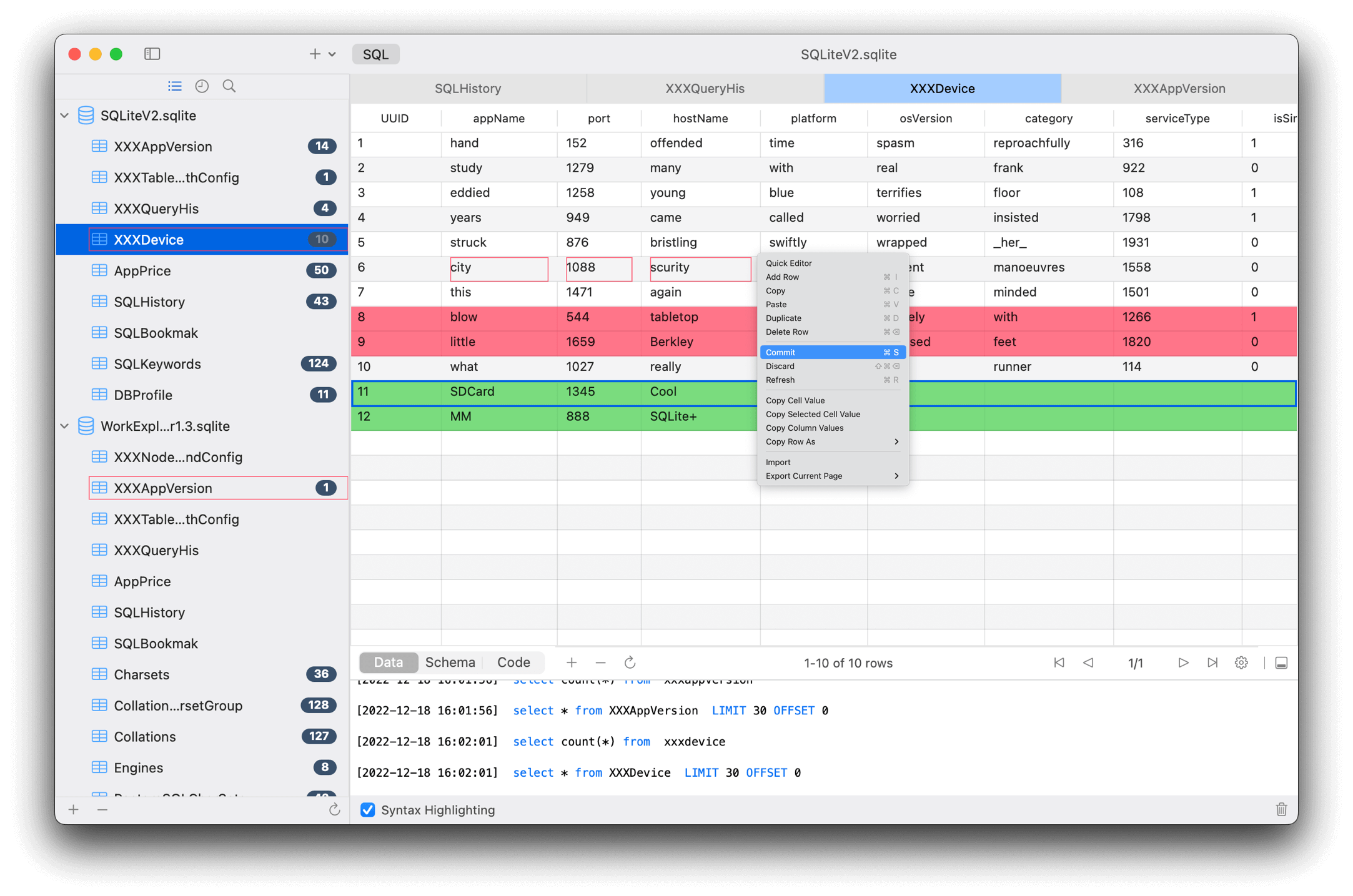Click the hostName cell 'scurity' in row 6
1353x896 pixels.
[700, 268]
